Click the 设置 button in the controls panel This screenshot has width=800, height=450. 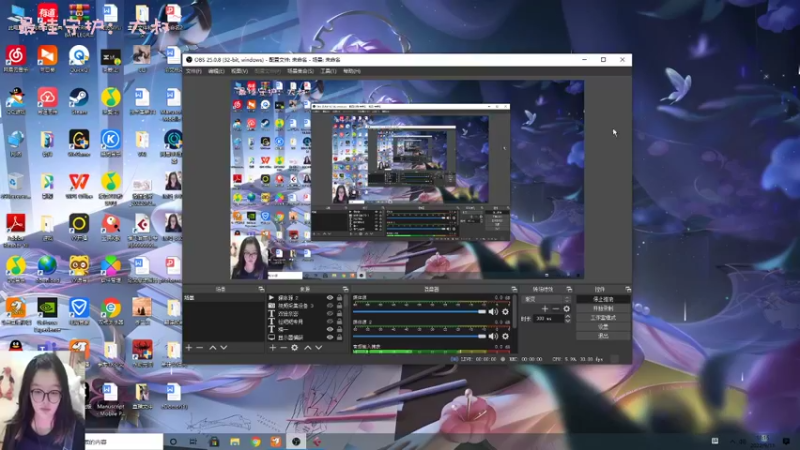pos(603,327)
